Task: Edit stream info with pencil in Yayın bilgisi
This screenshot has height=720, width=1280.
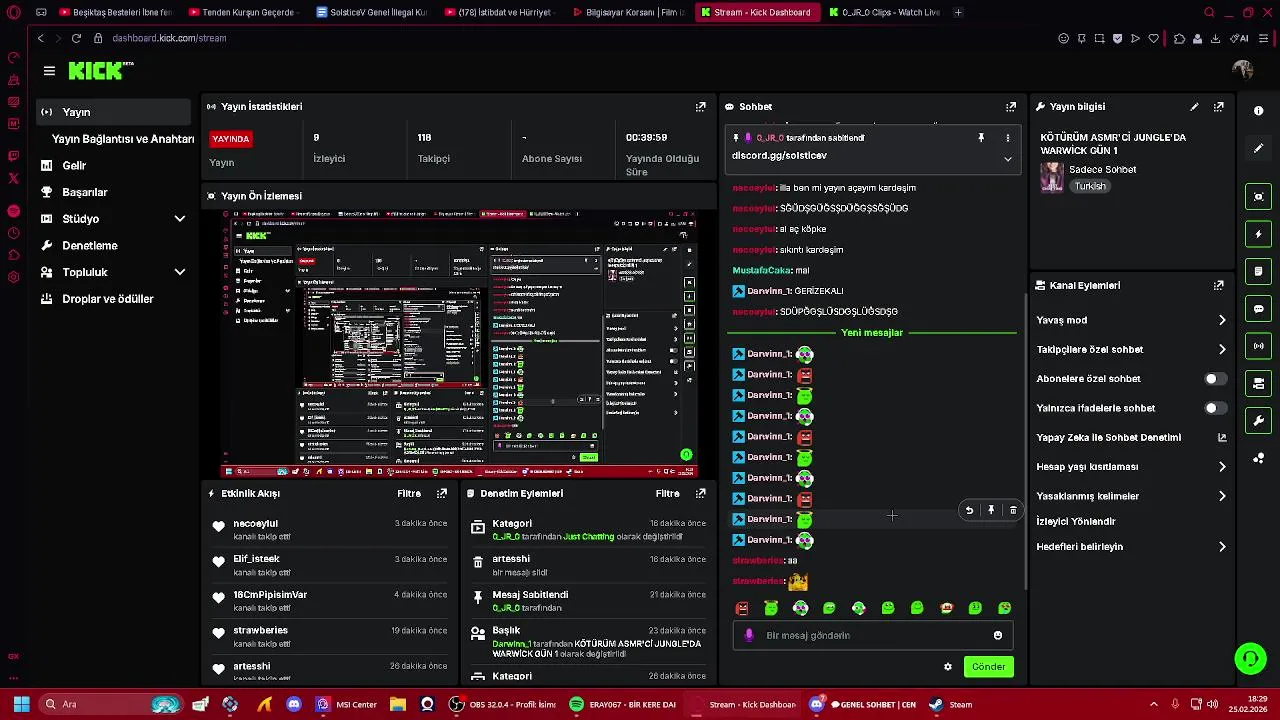Action: [1194, 106]
